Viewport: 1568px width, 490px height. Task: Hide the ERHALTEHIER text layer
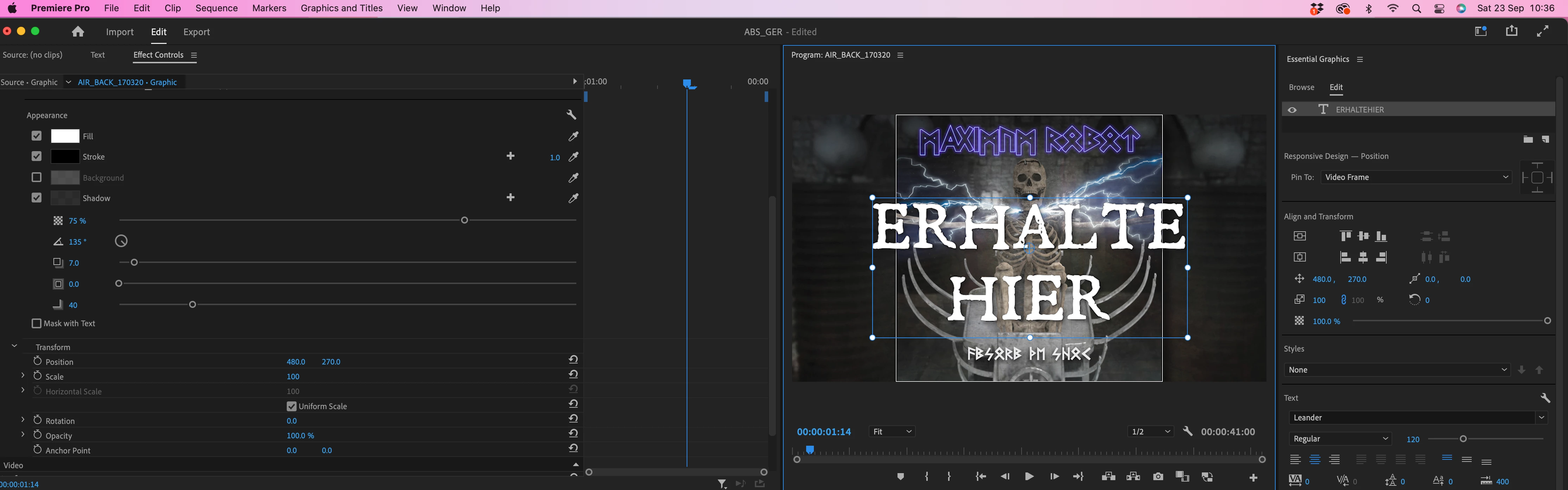tap(1292, 110)
